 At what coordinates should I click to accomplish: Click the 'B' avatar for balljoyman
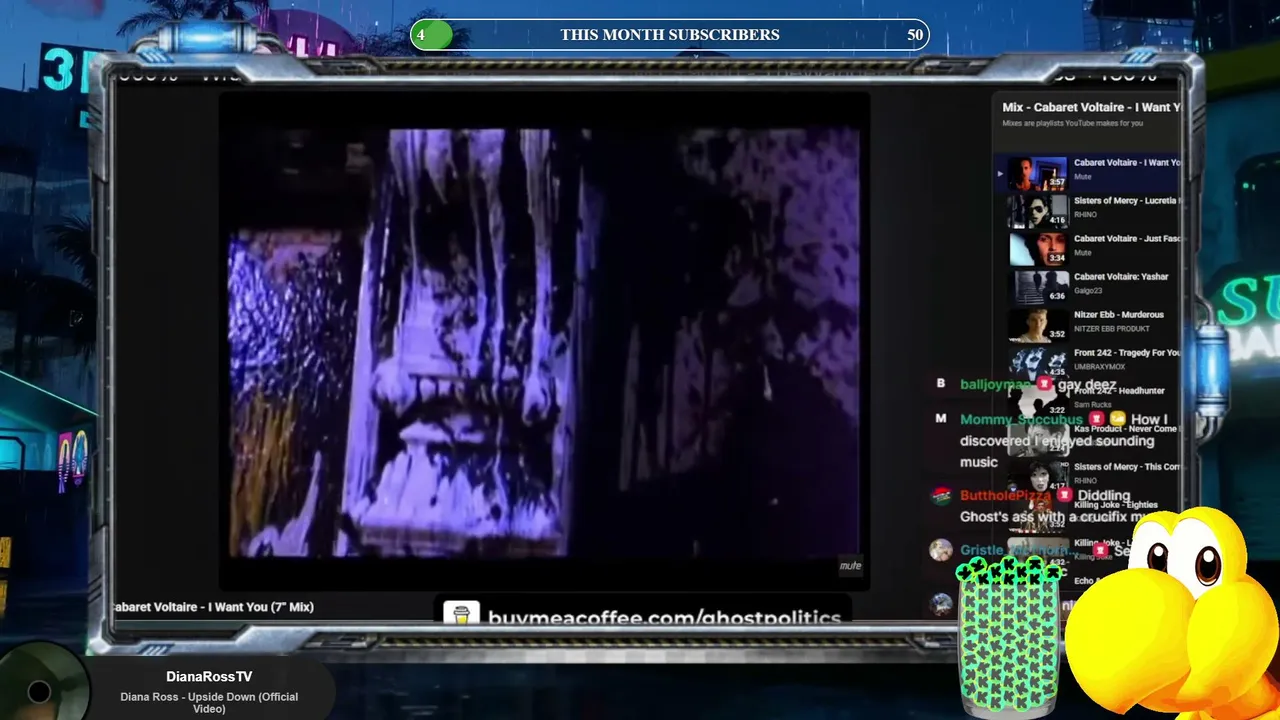(940, 384)
